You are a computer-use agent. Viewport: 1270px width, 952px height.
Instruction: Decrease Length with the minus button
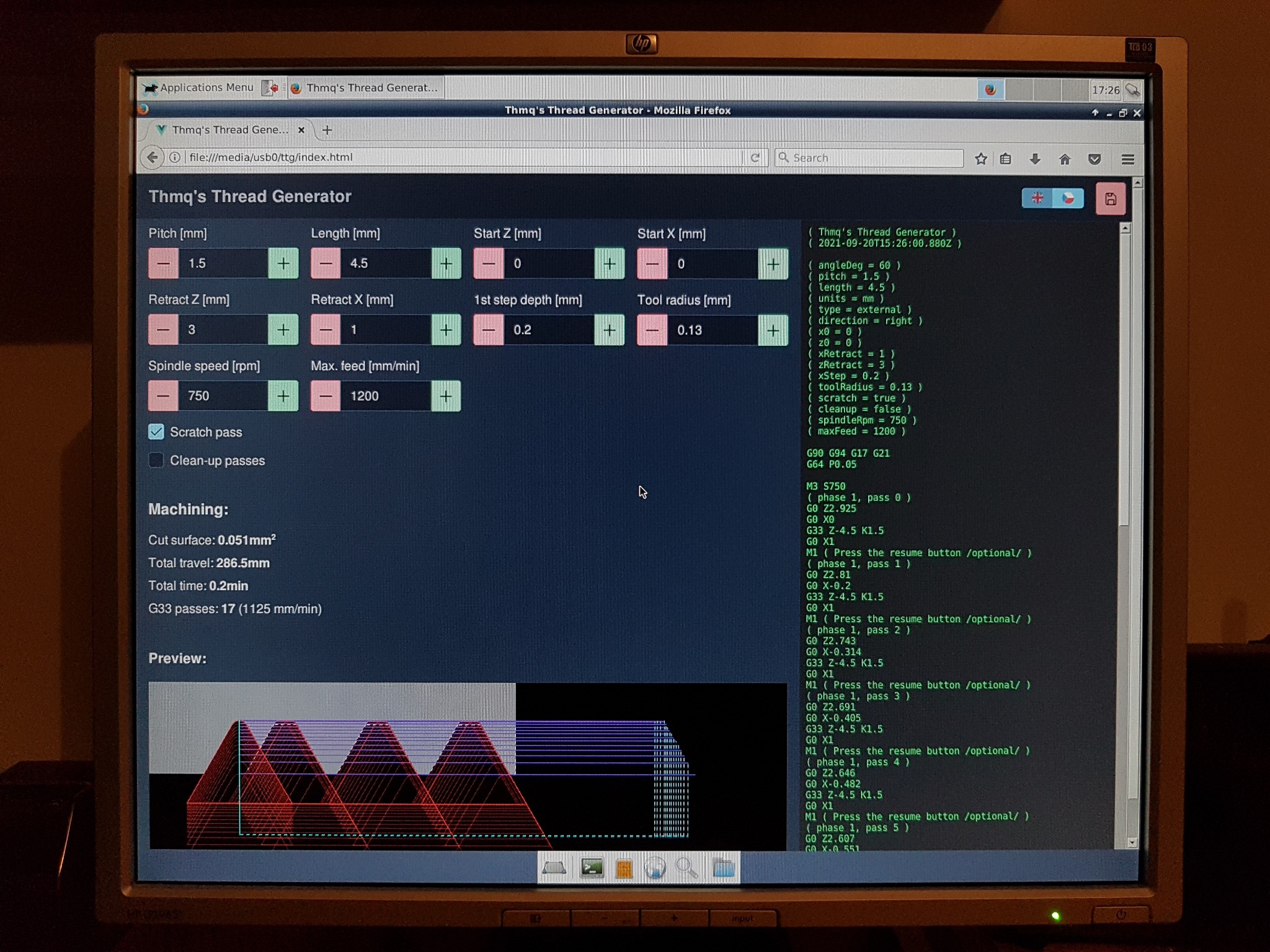coord(326,263)
